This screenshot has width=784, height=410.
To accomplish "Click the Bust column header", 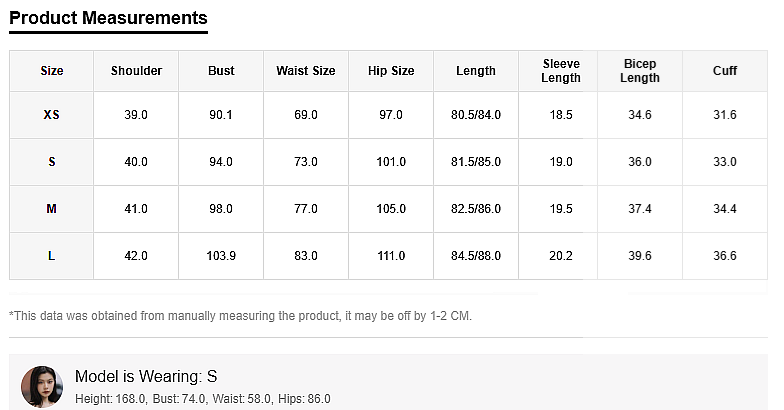I will (x=221, y=71).
